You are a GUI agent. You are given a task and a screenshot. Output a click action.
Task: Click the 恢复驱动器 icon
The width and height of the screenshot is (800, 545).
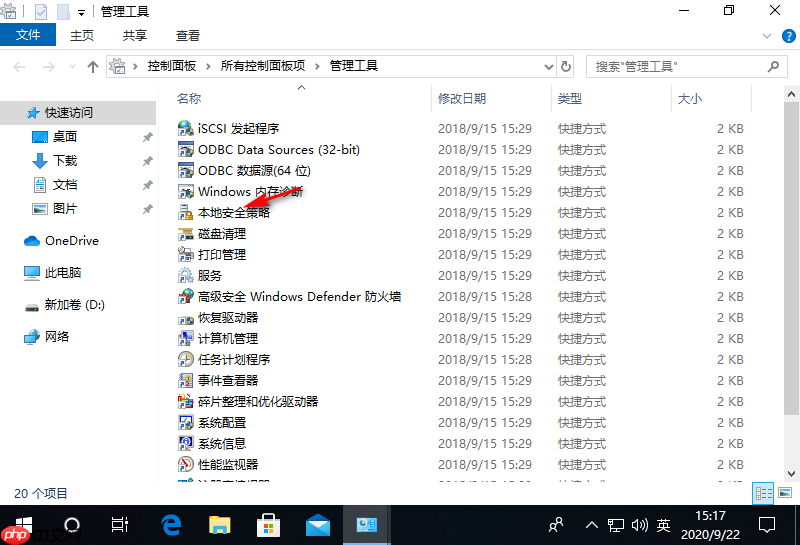185,317
